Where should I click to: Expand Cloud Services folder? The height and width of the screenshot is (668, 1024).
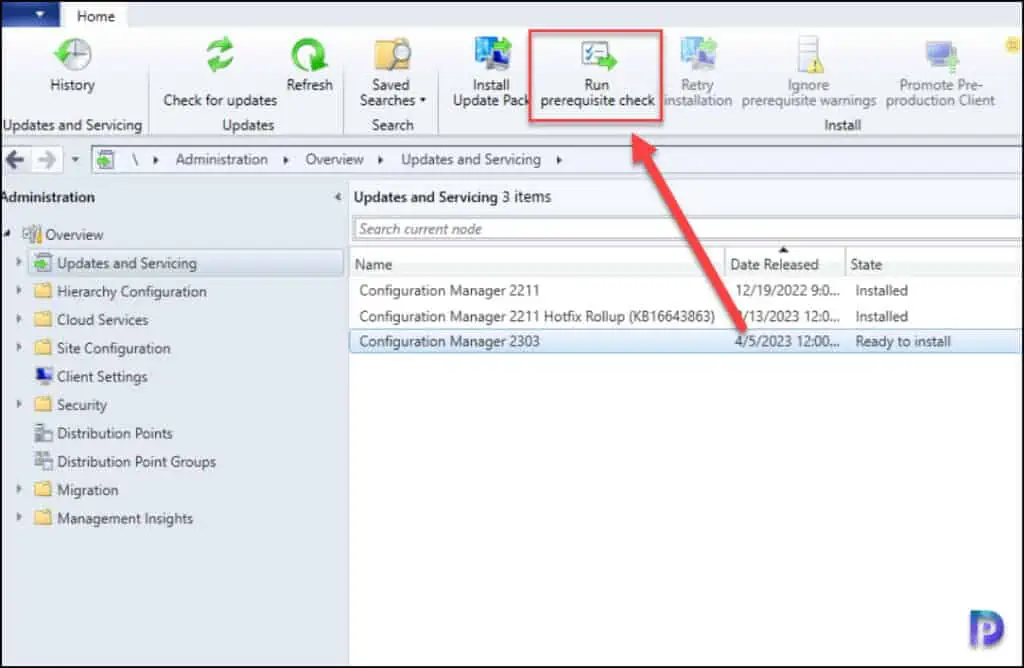(18, 319)
